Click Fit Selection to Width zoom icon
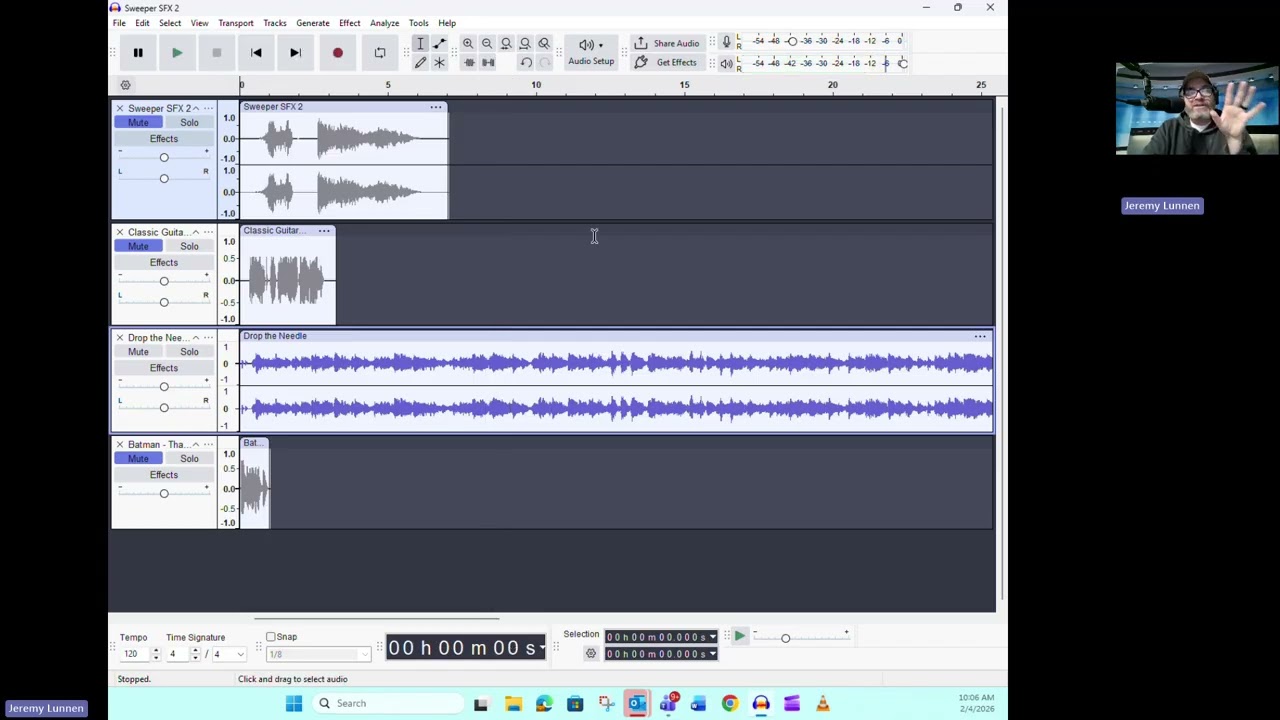 (506, 44)
